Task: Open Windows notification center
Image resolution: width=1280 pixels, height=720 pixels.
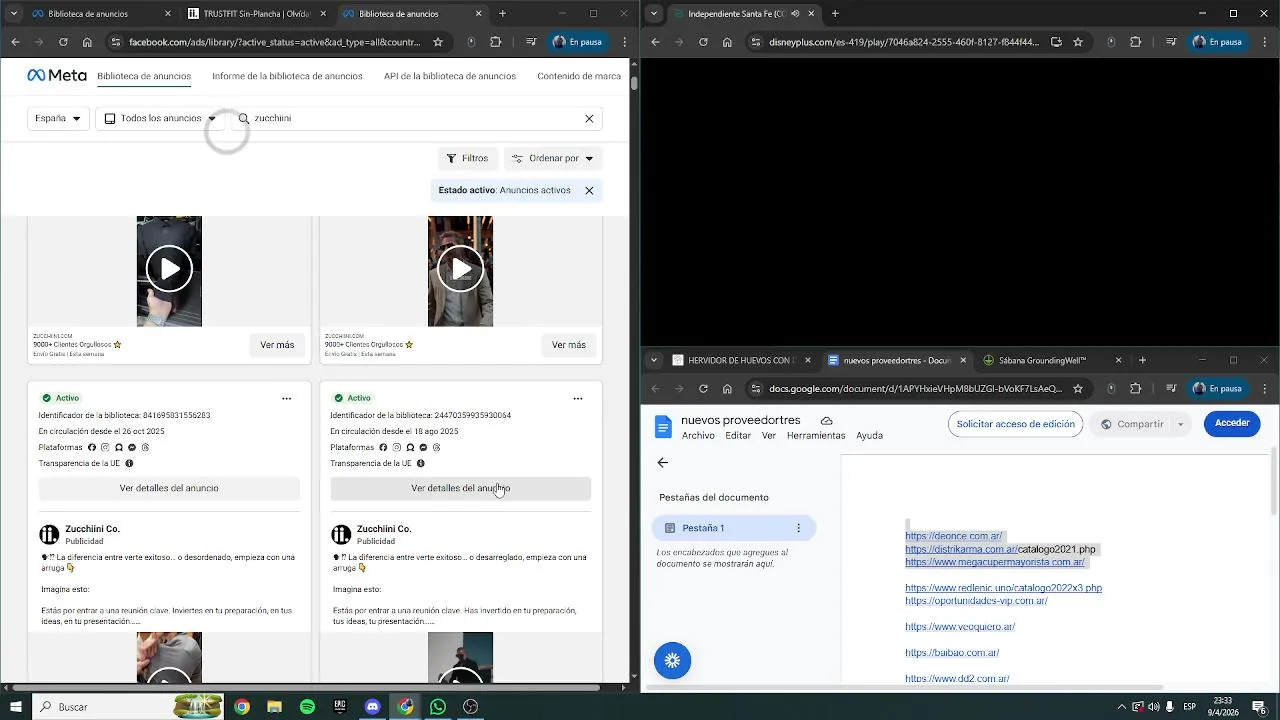Action: pyautogui.click(x=1259, y=707)
